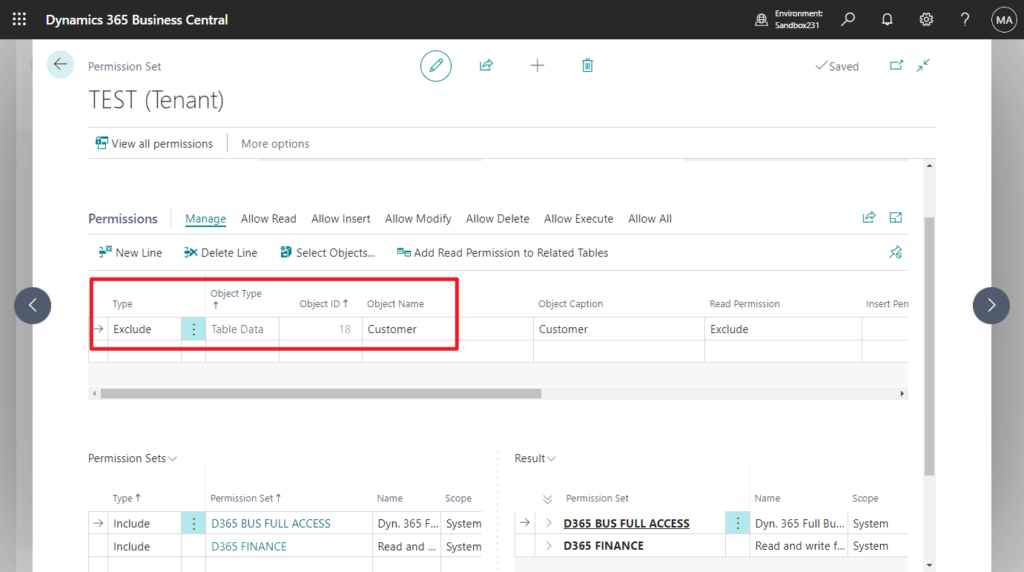Open row menu for the D365 BUS FULL ACCESS Include line

click(x=193, y=523)
